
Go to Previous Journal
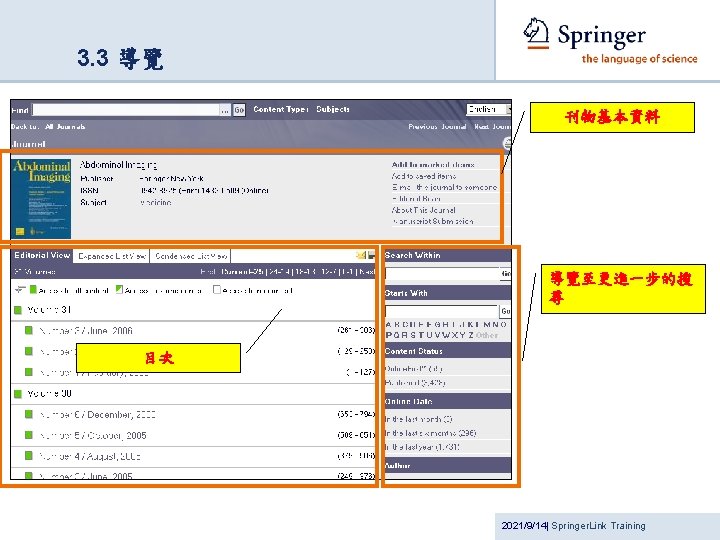(437, 126)
